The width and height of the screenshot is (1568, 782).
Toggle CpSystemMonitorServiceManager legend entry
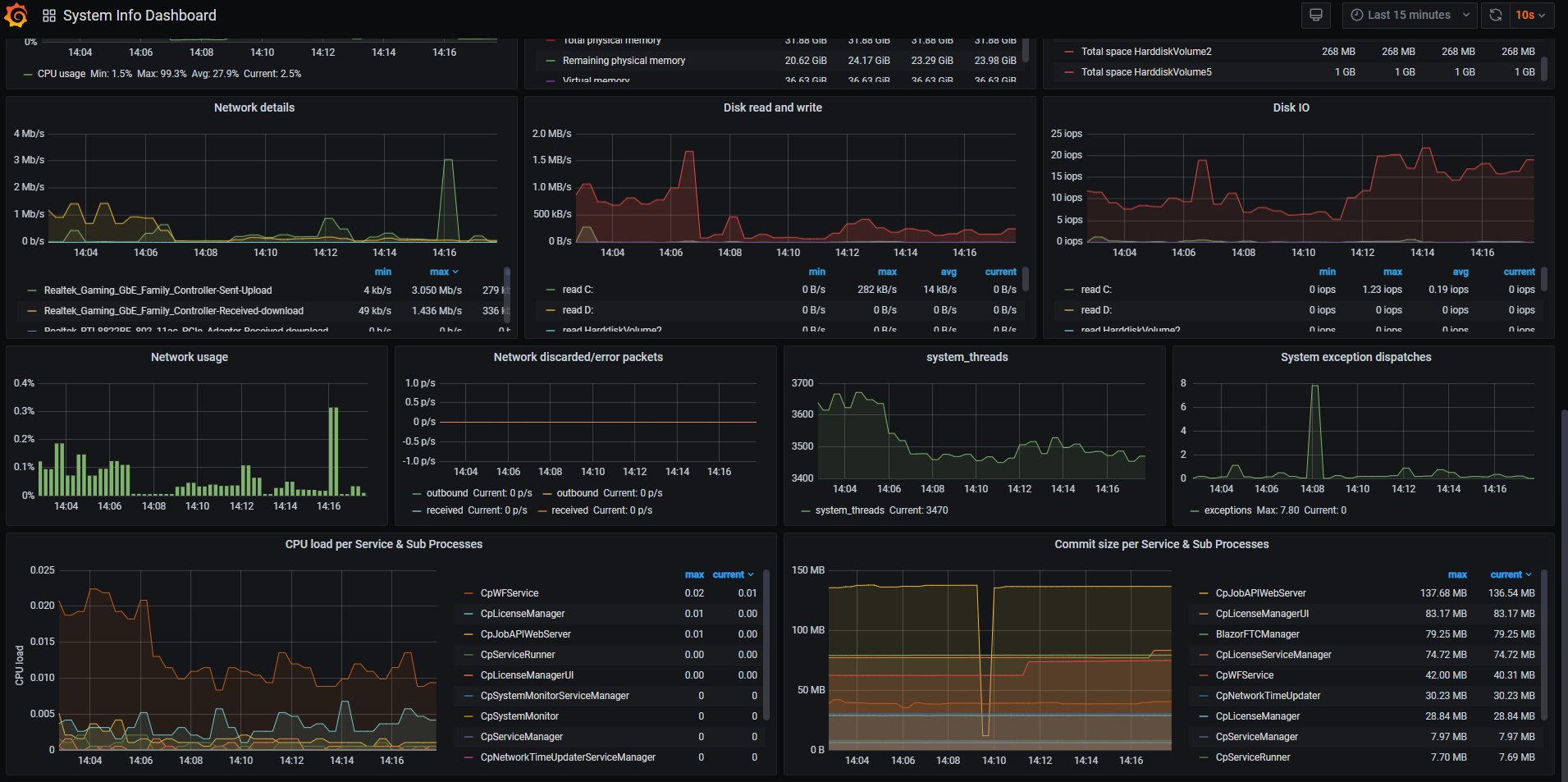pos(555,696)
